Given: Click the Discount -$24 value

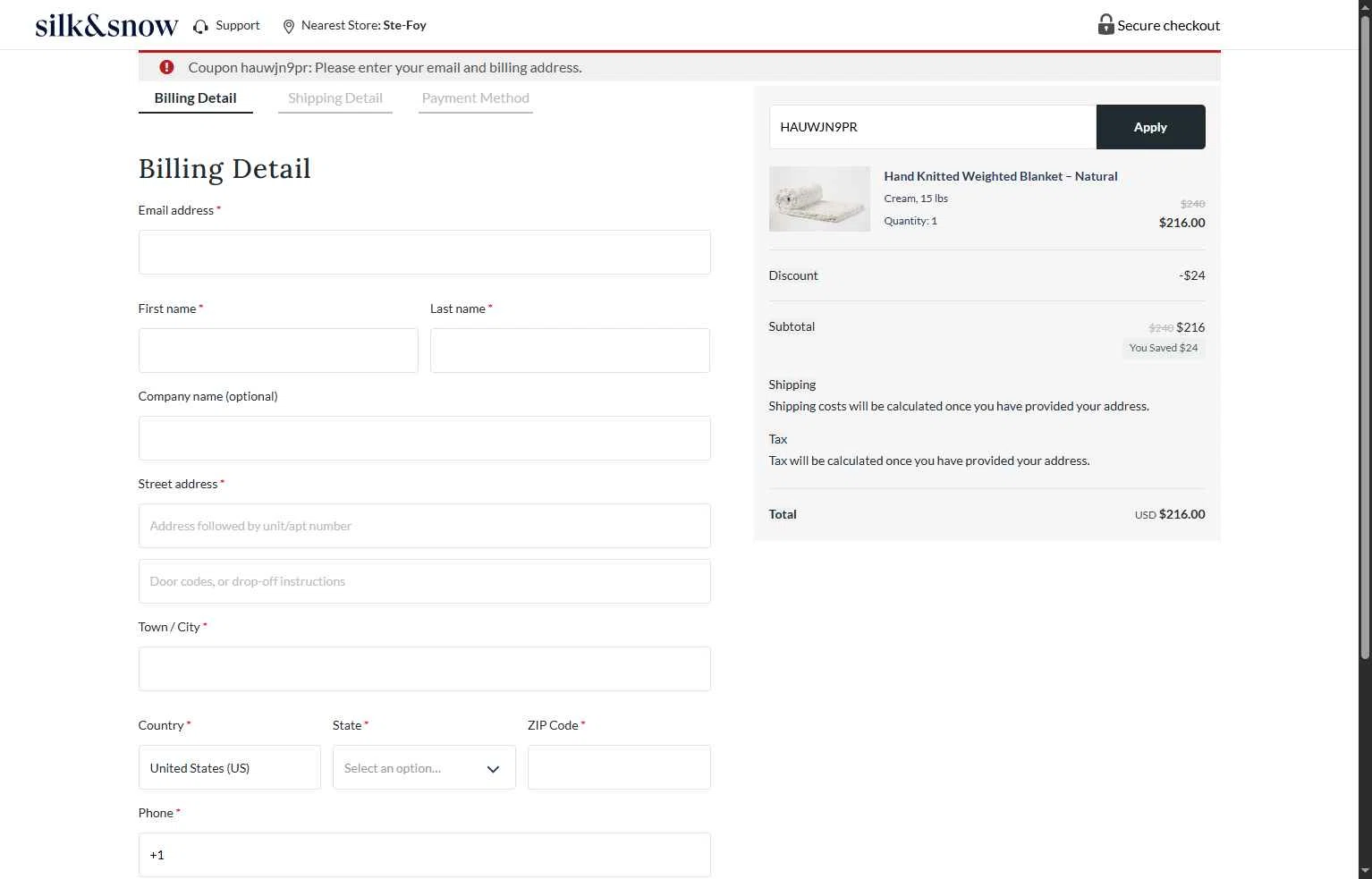Looking at the screenshot, I should (x=1192, y=275).
